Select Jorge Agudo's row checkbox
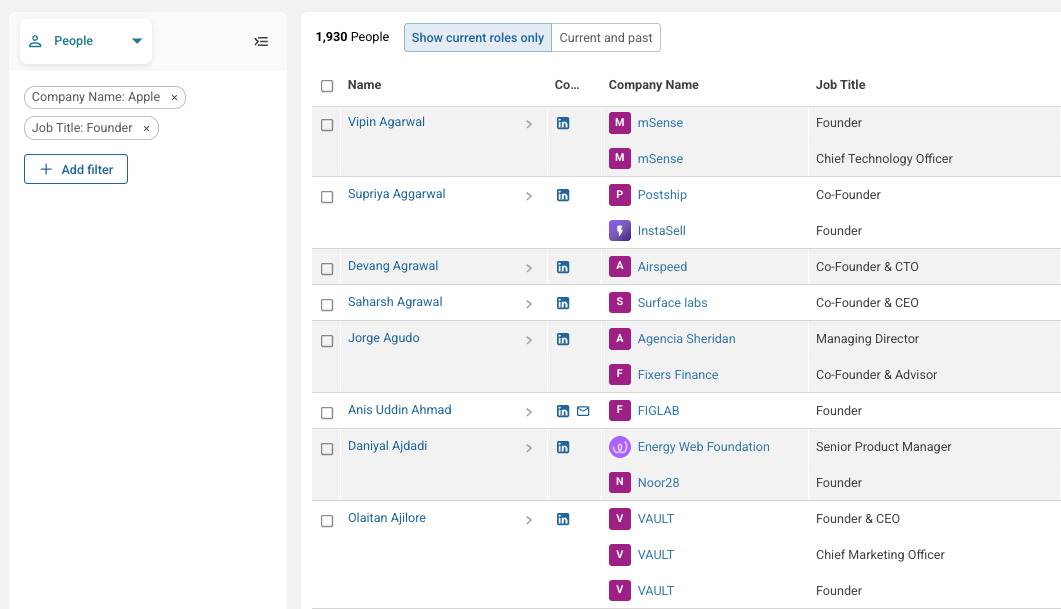Viewport: 1061px width, 609px height. pyautogui.click(x=327, y=341)
